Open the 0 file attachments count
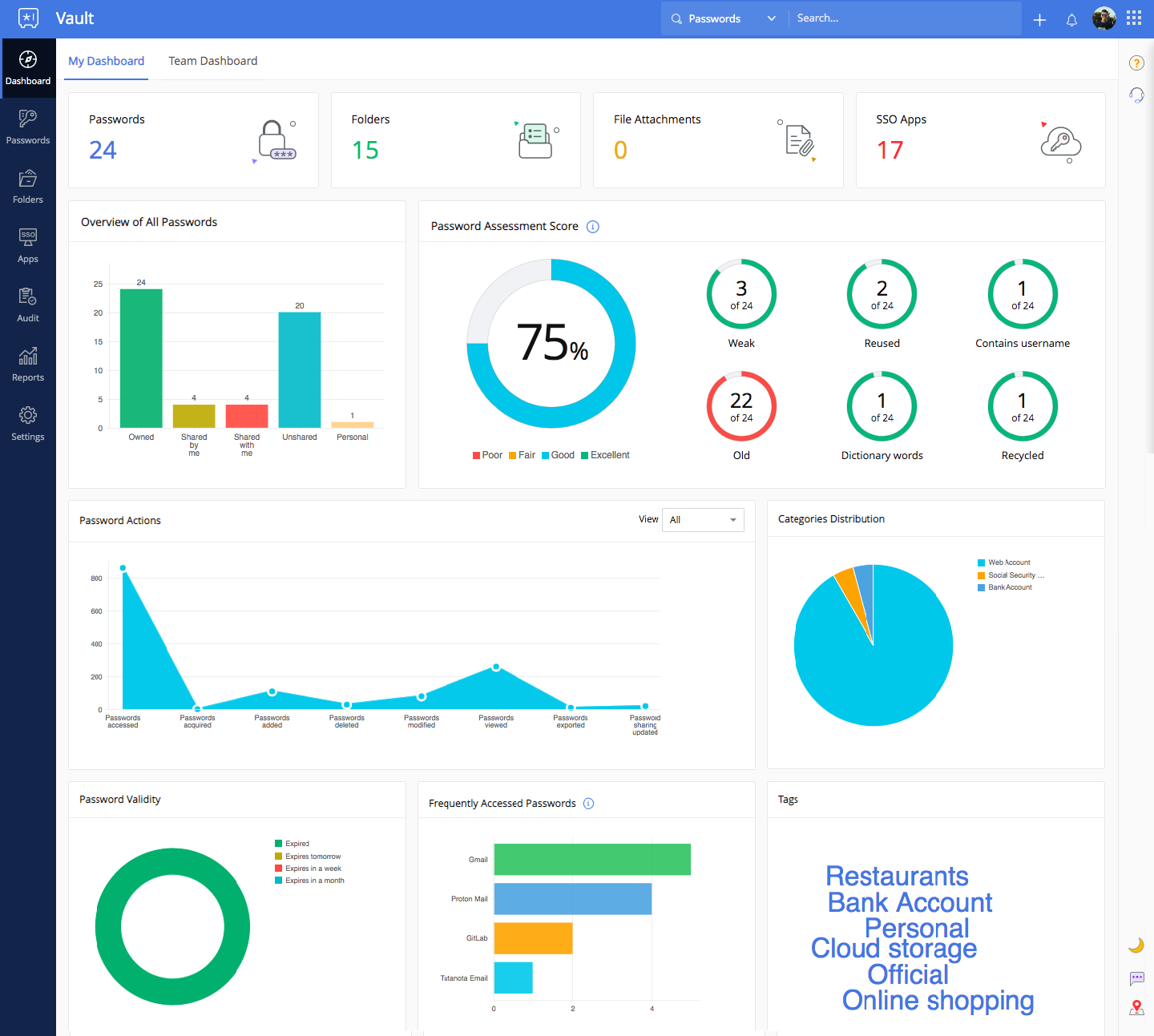This screenshot has width=1154, height=1036. click(x=620, y=150)
